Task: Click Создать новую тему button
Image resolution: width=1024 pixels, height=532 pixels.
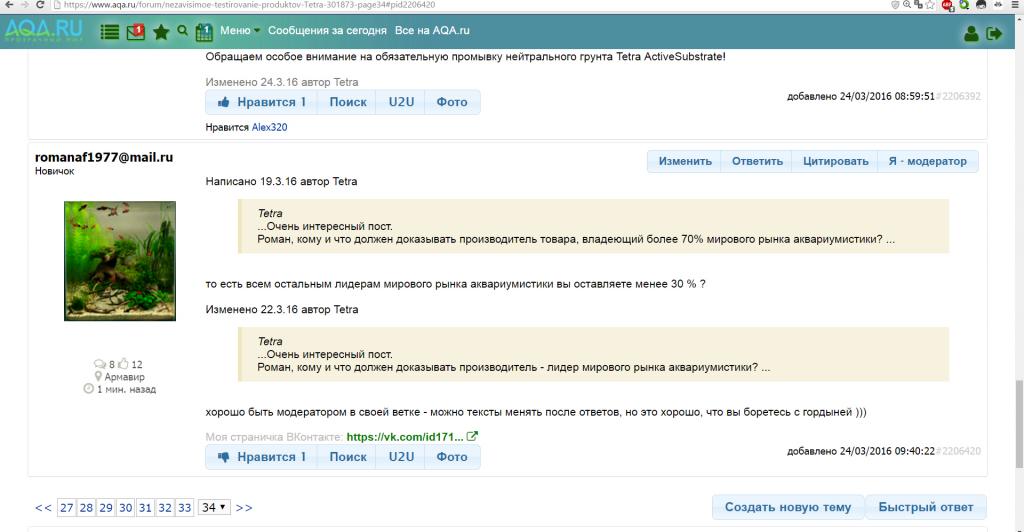Action: click(x=788, y=507)
